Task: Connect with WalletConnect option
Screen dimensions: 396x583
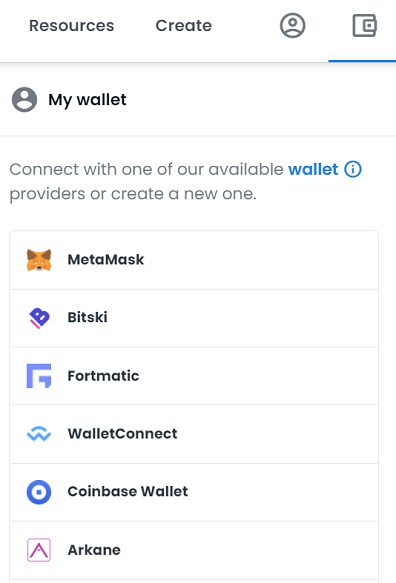Action: [194, 434]
